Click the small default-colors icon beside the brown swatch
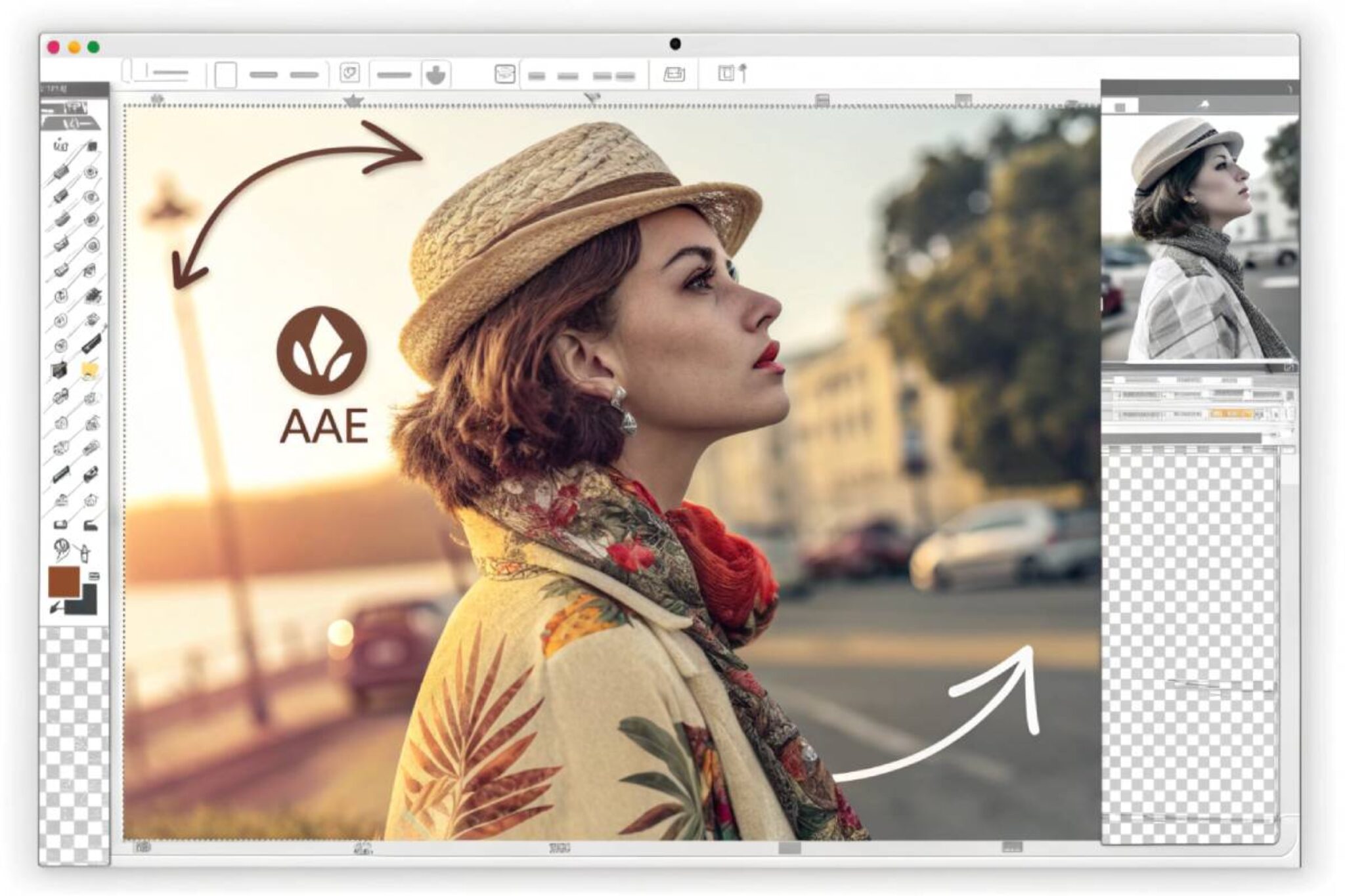Image resolution: width=1345 pixels, height=896 pixels. 94,576
